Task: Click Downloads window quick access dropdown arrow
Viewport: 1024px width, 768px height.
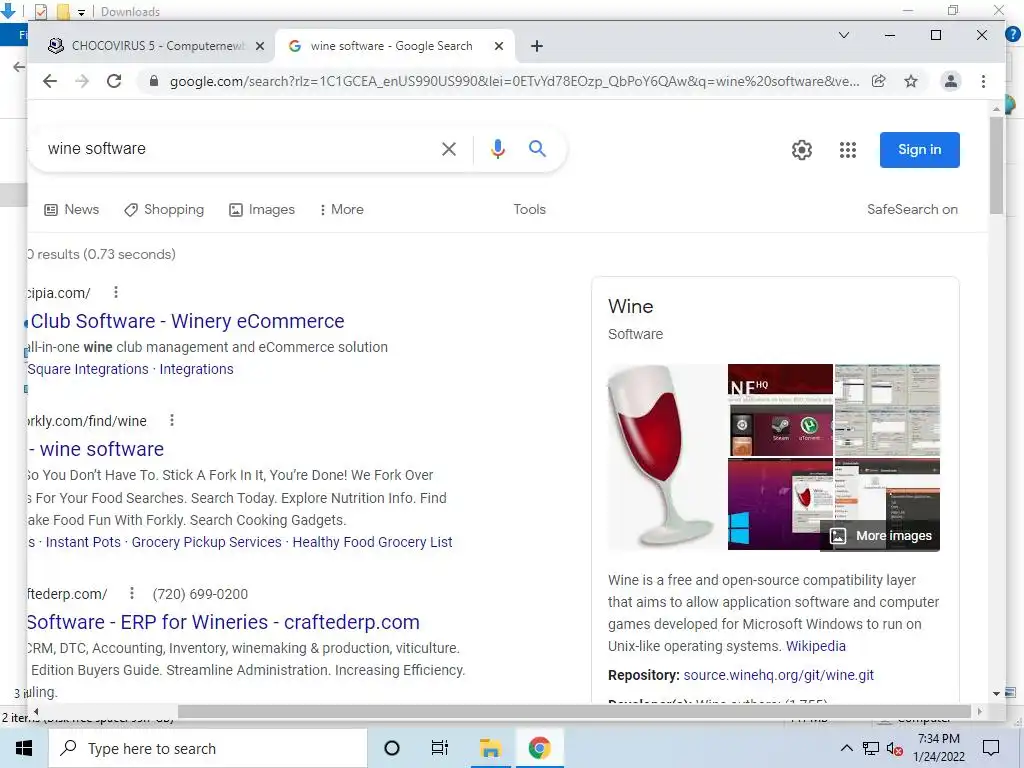Action: point(81,12)
